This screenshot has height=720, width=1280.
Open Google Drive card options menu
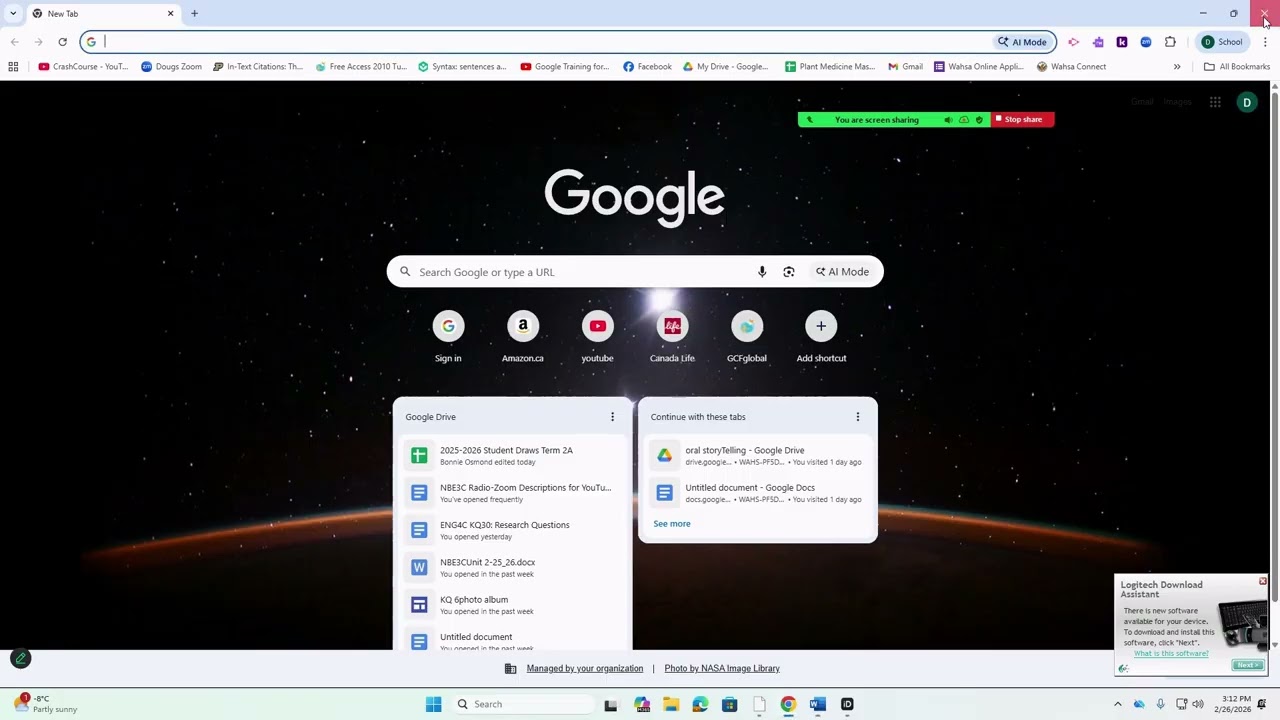pos(613,417)
